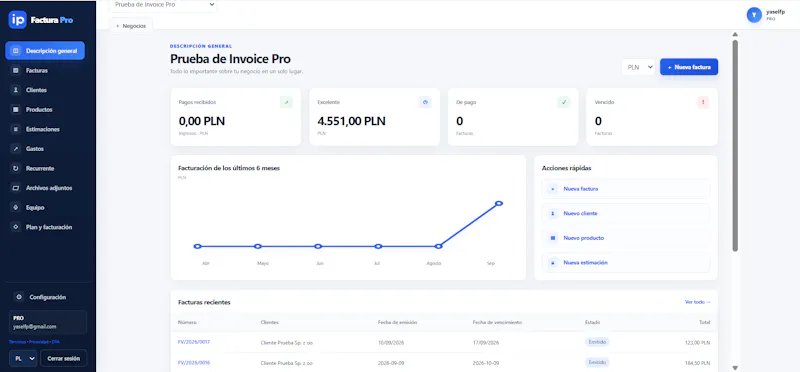800x372 pixels.
Task: Open the Facturas menu item
Action: pyautogui.click(x=45, y=70)
